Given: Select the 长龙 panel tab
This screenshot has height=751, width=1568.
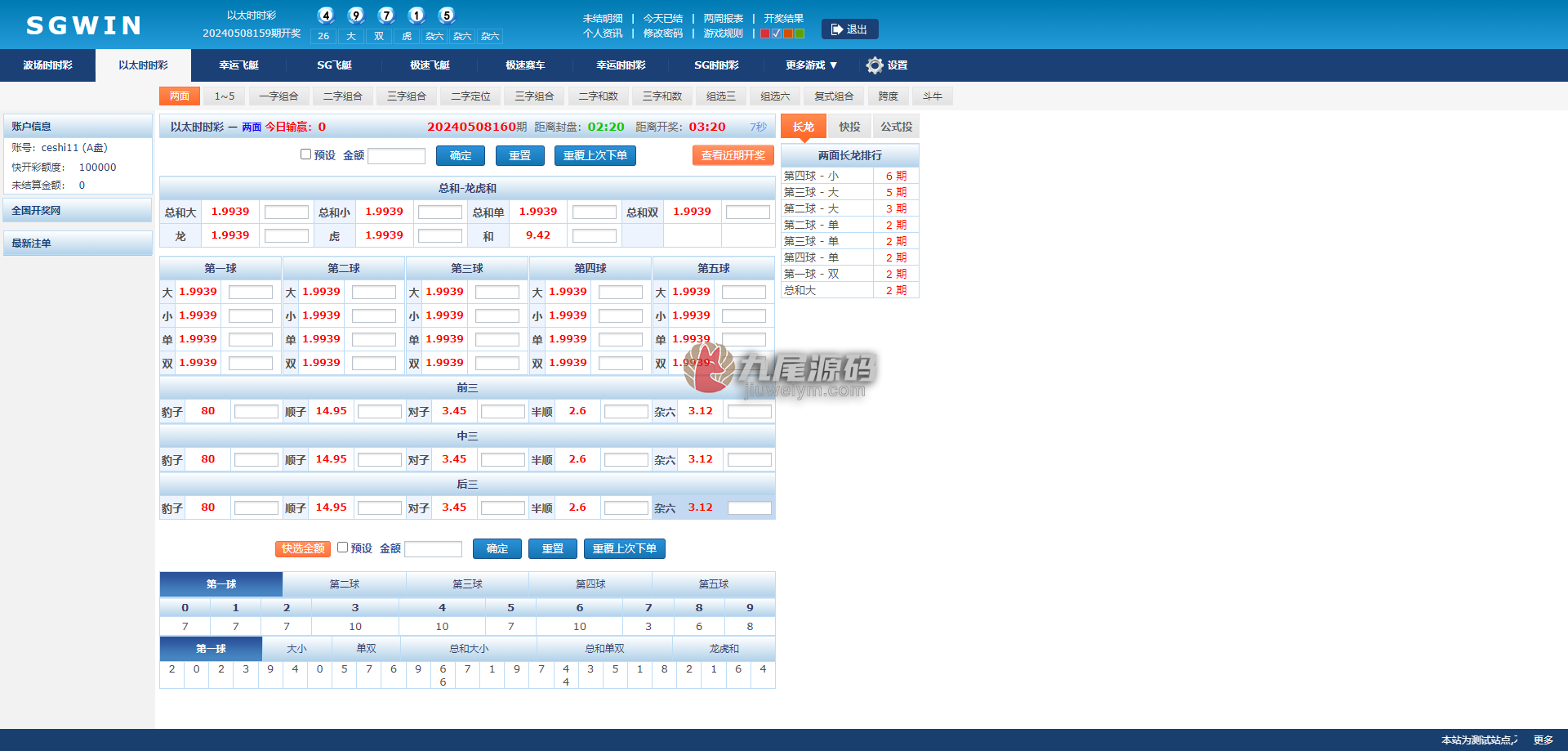Looking at the screenshot, I should 804,127.
